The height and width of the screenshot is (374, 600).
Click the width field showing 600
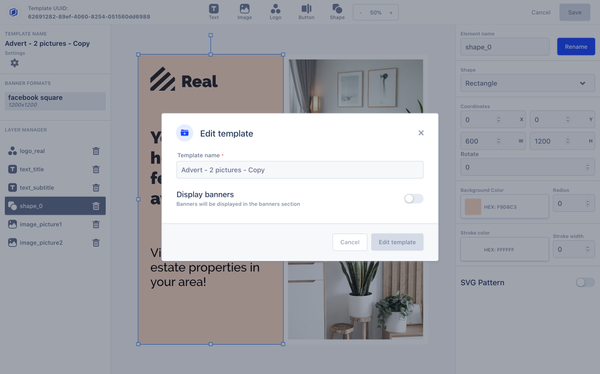click(x=493, y=141)
